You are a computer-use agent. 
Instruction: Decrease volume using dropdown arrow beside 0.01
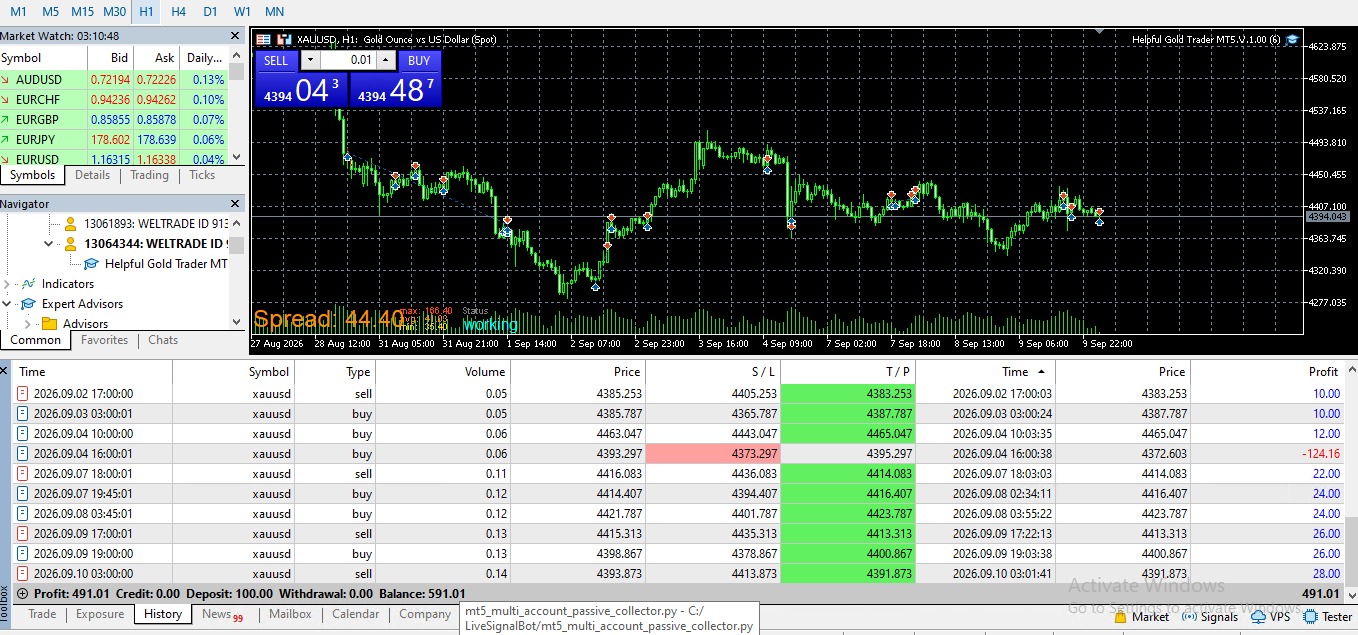(309, 60)
